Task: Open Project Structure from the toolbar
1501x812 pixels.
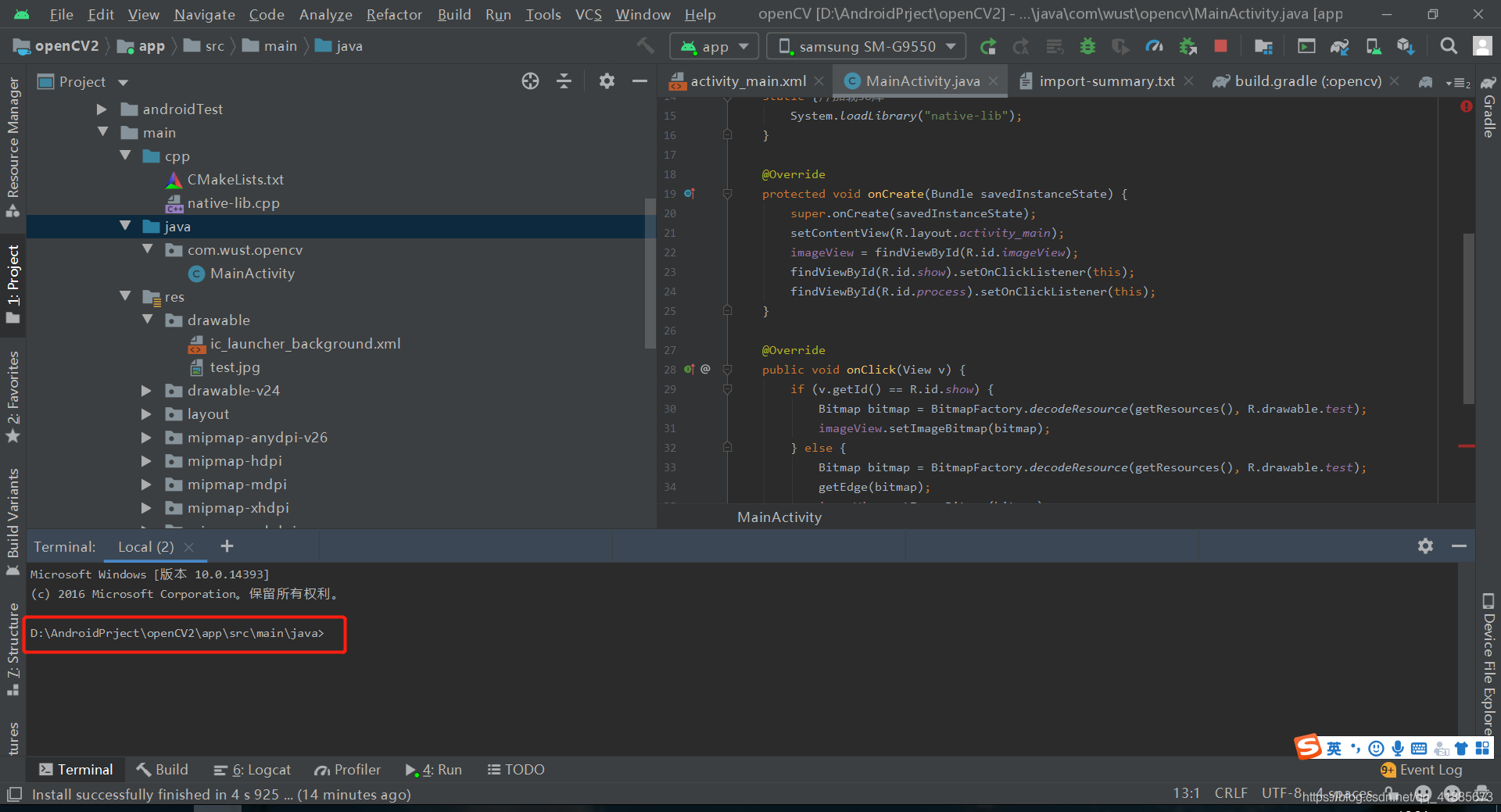Action: pyautogui.click(x=1263, y=47)
